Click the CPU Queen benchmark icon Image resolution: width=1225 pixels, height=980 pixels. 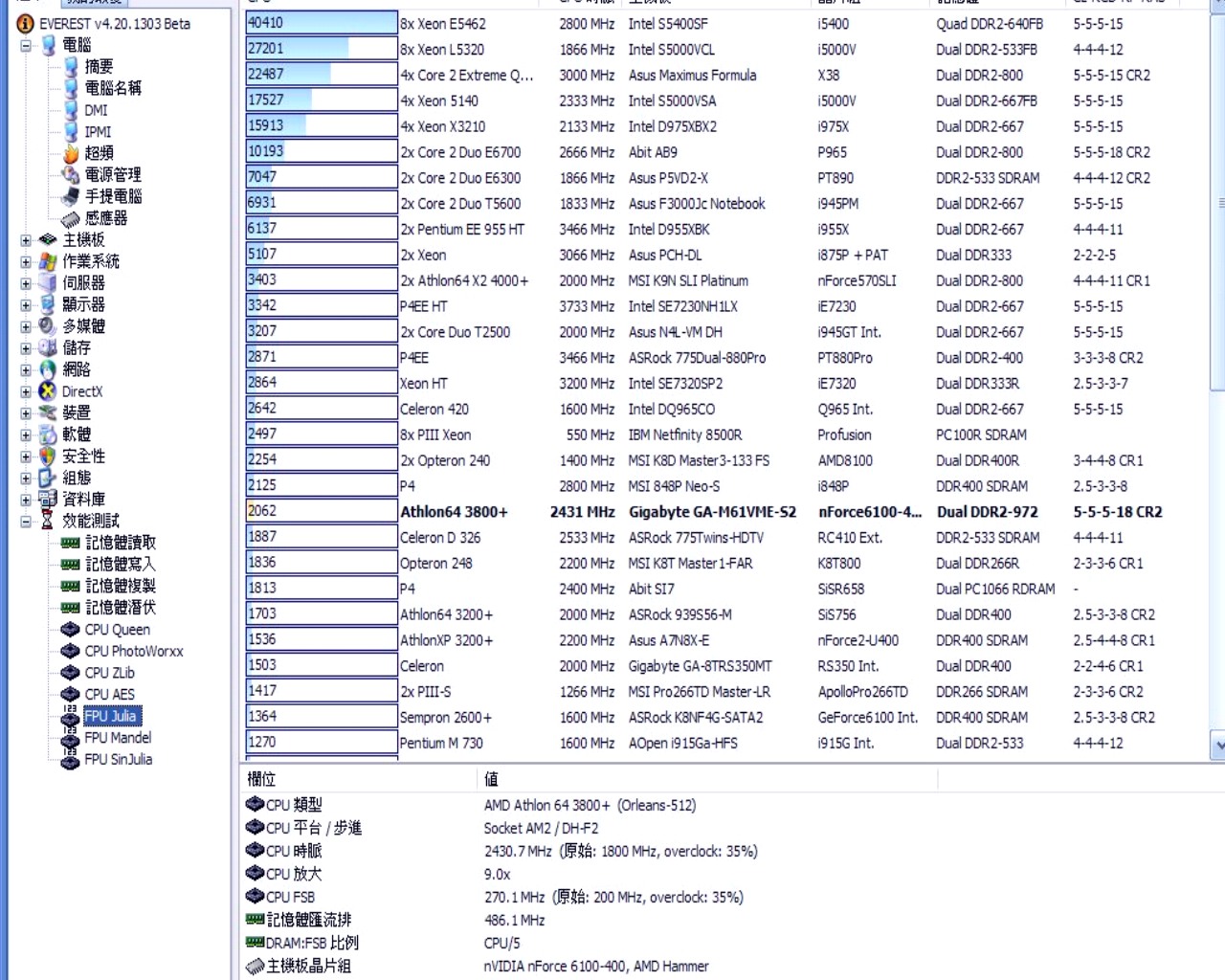[71, 630]
